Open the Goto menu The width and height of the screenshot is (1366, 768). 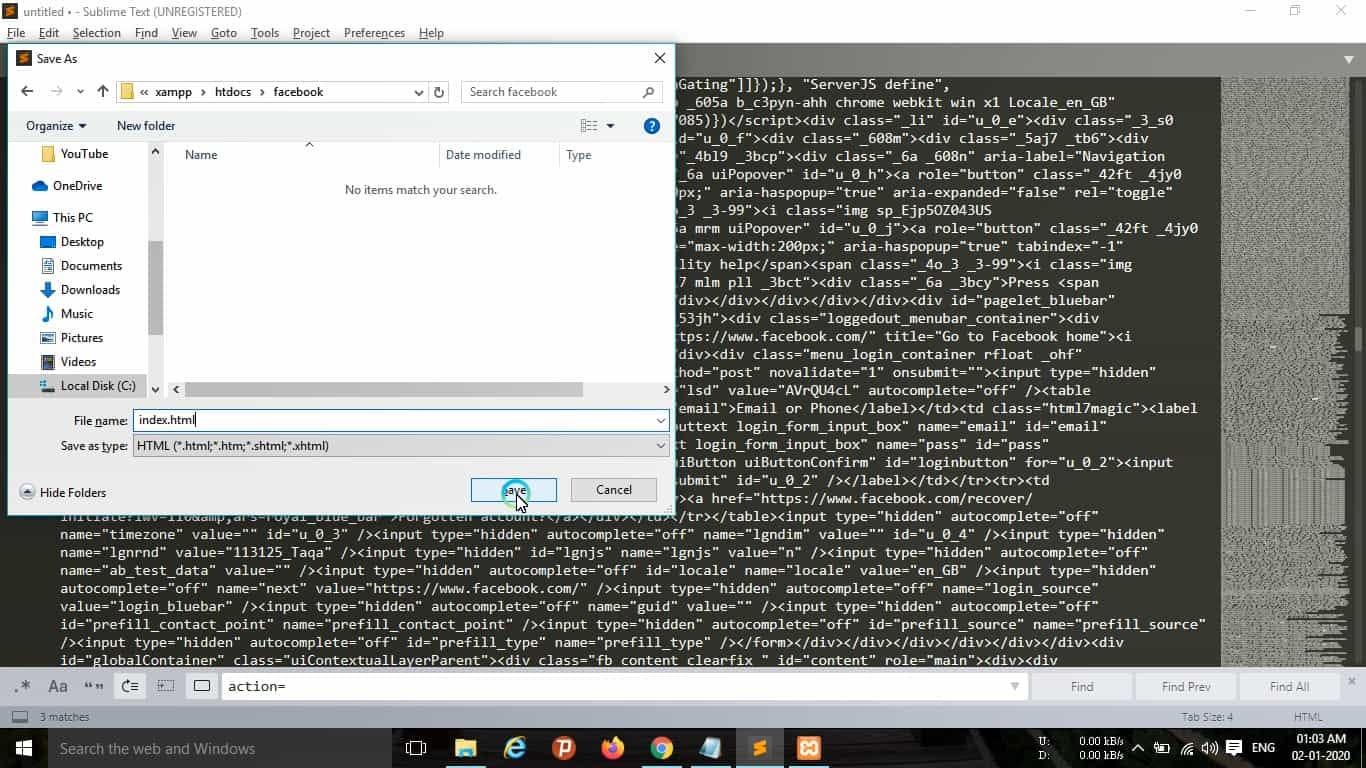coord(224,33)
